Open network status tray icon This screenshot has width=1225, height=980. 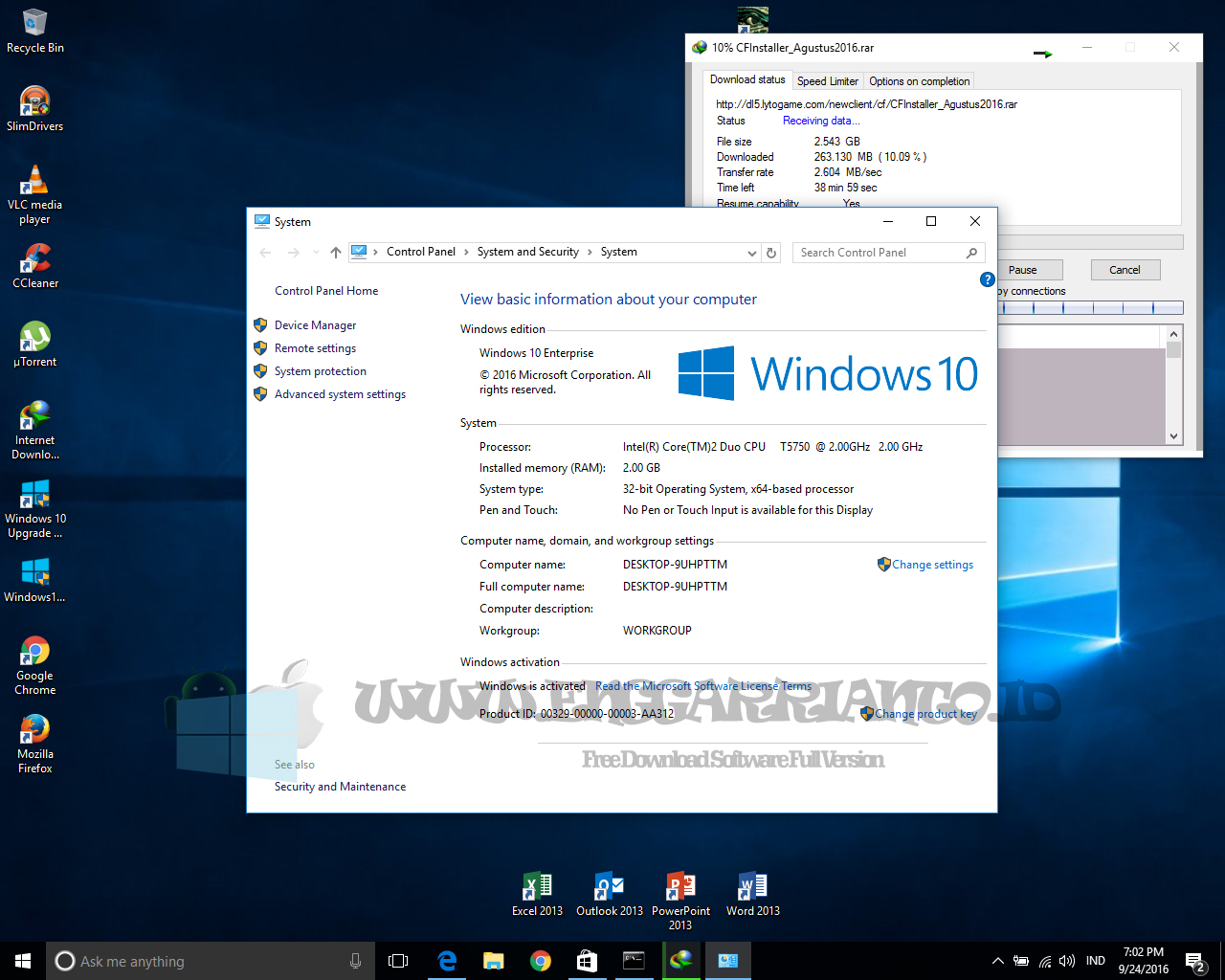(x=1044, y=961)
